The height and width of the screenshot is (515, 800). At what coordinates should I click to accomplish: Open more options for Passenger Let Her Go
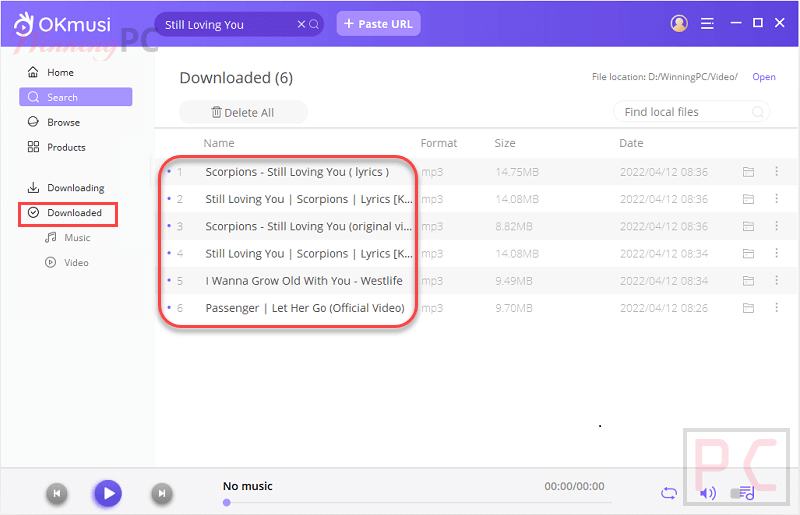pos(777,307)
